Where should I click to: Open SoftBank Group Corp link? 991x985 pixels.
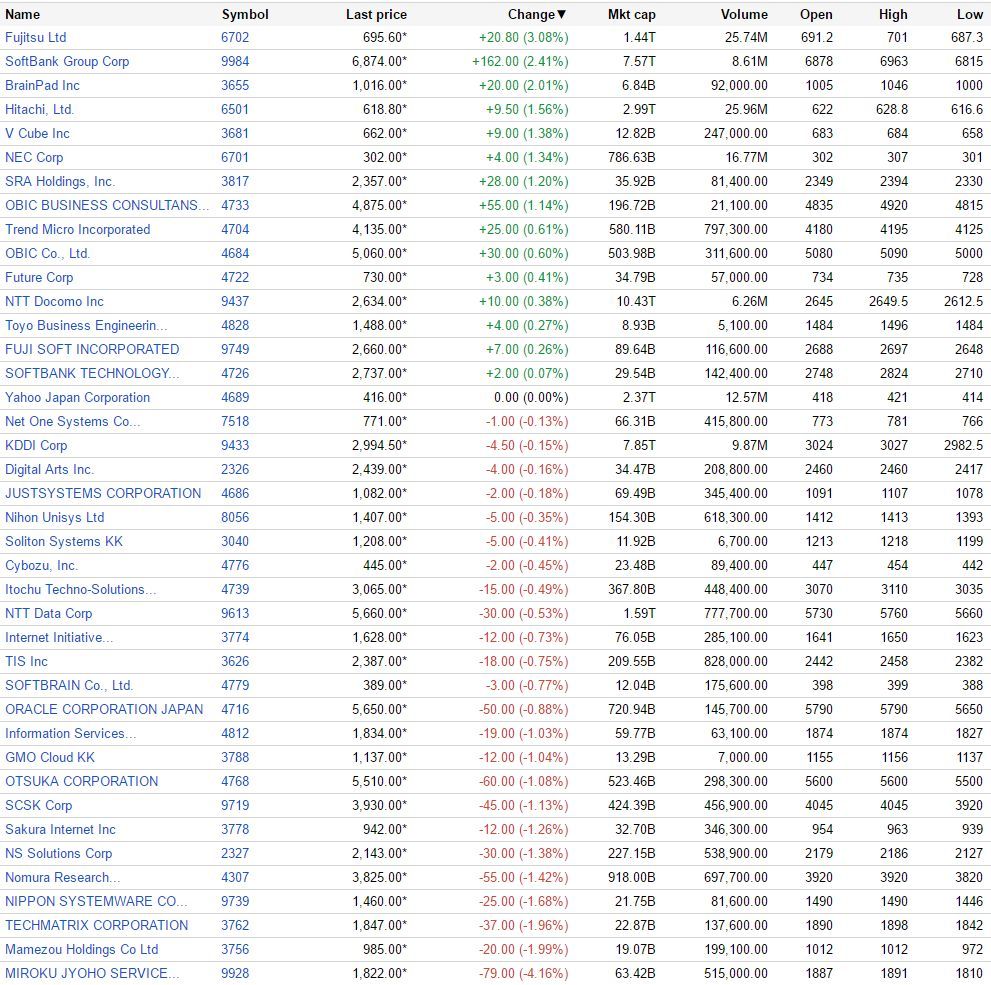pyautogui.click(x=67, y=61)
